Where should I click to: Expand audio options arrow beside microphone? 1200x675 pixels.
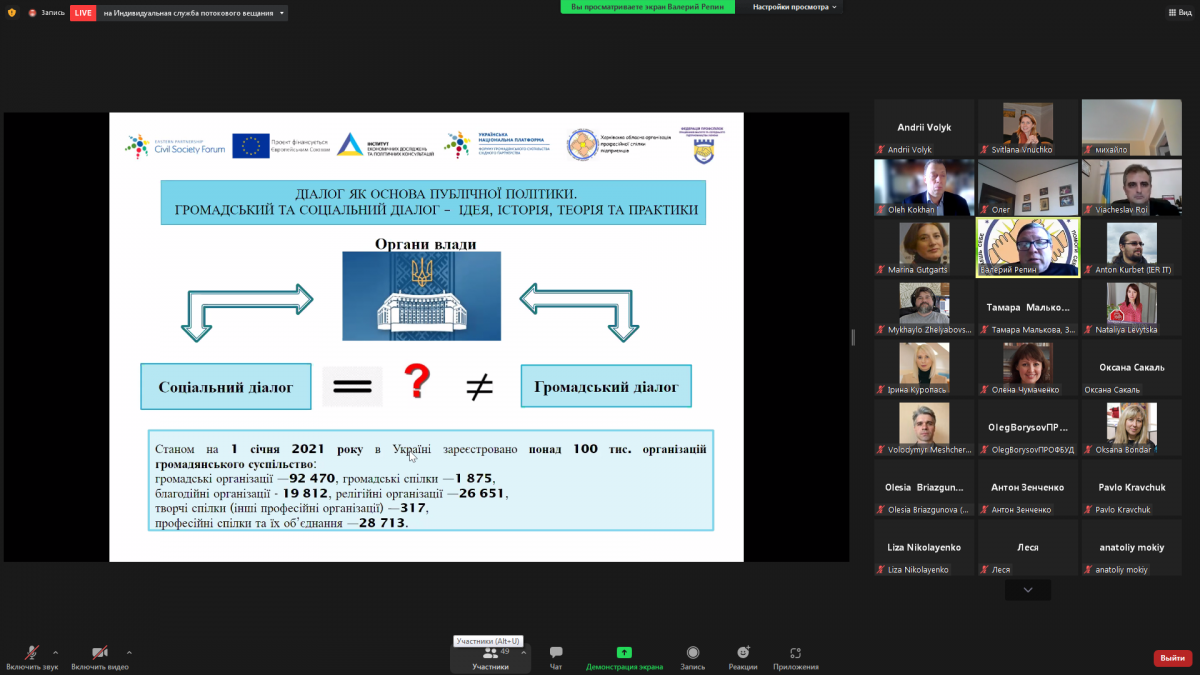[55, 652]
